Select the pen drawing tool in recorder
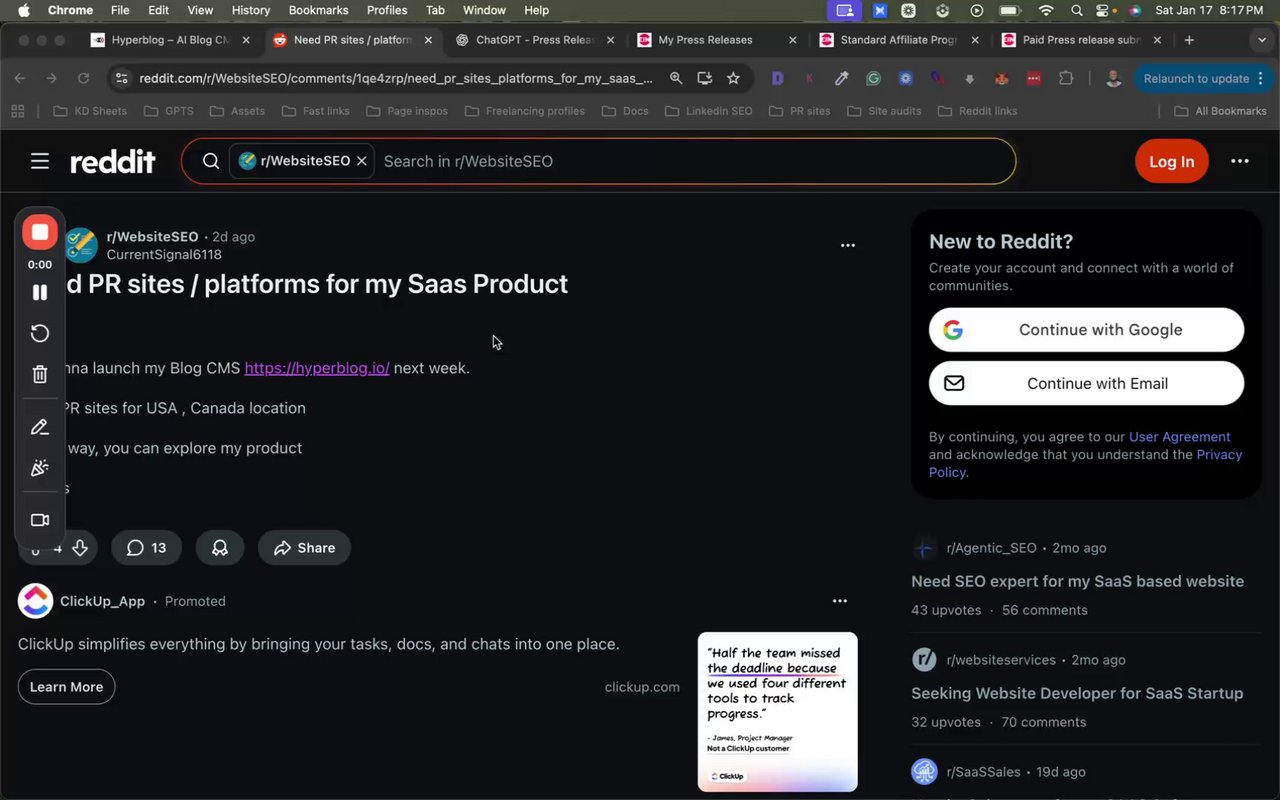 point(40,427)
